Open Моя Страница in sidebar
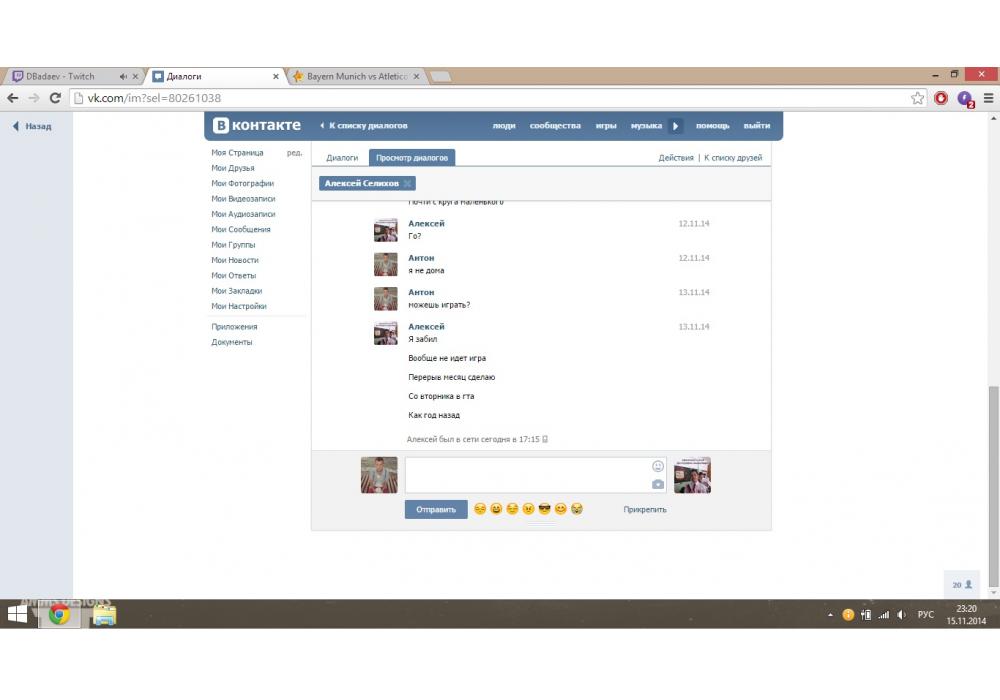The height and width of the screenshot is (700, 1000). [x=237, y=153]
